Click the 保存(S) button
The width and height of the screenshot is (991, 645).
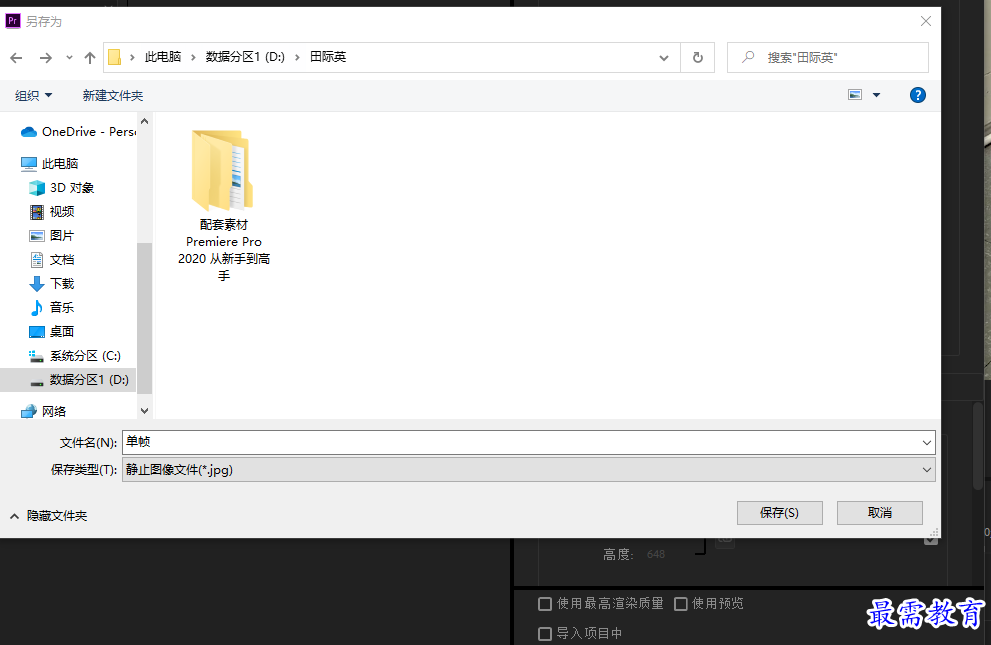(779, 513)
